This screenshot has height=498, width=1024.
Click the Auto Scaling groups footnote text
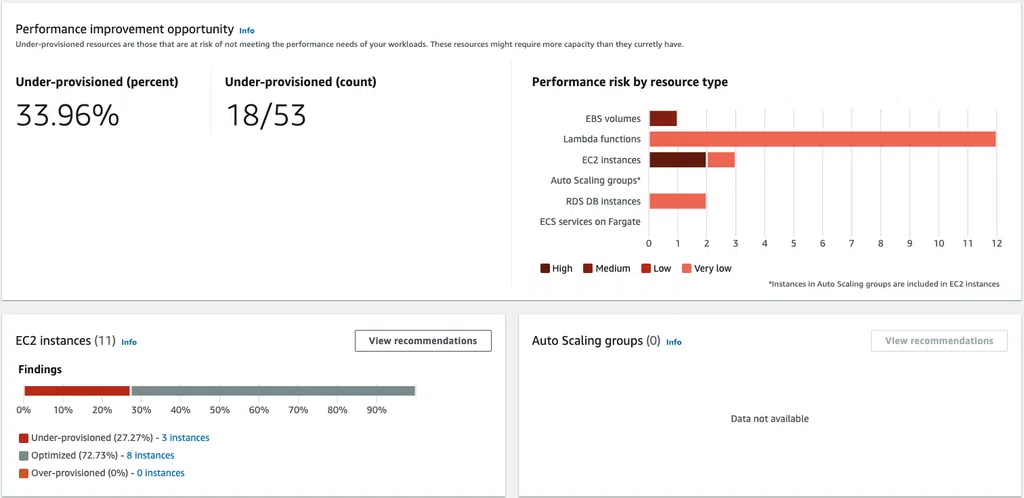pyautogui.click(x=884, y=284)
